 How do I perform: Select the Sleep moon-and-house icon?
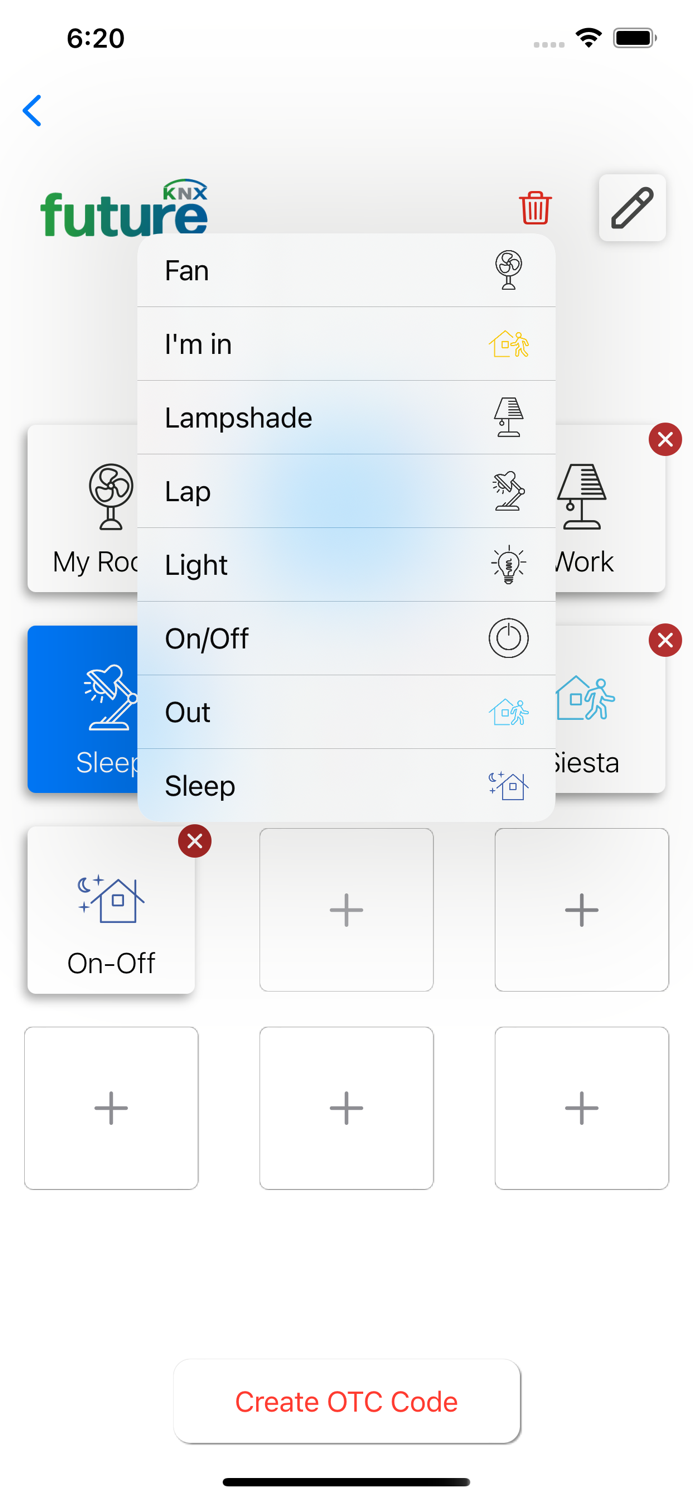508,786
